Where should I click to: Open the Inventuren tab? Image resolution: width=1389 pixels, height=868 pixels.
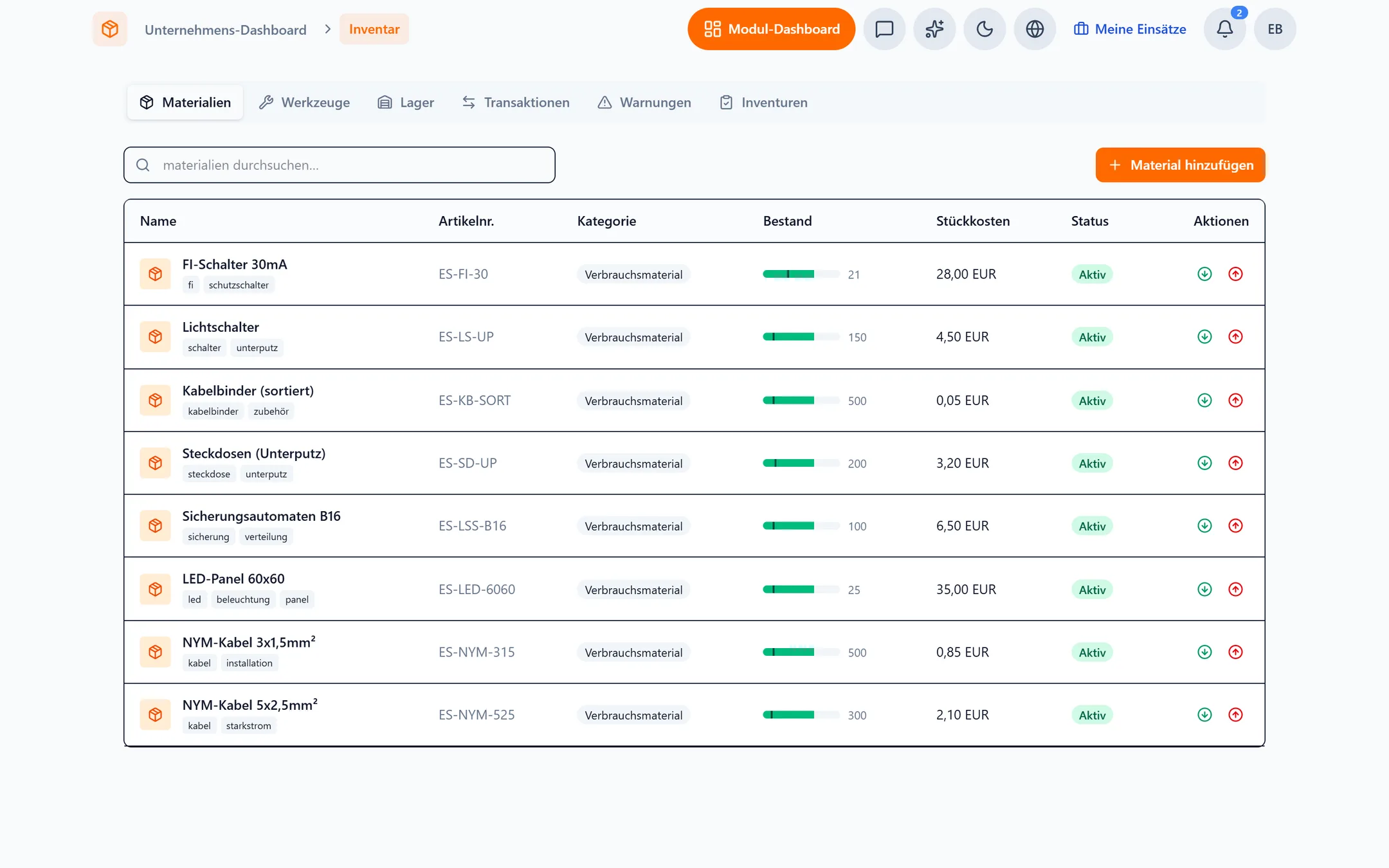click(x=763, y=102)
